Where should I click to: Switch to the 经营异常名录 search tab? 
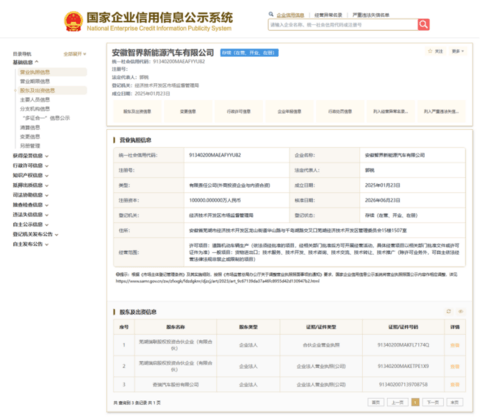pyautogui.click(x=328, y=15)
